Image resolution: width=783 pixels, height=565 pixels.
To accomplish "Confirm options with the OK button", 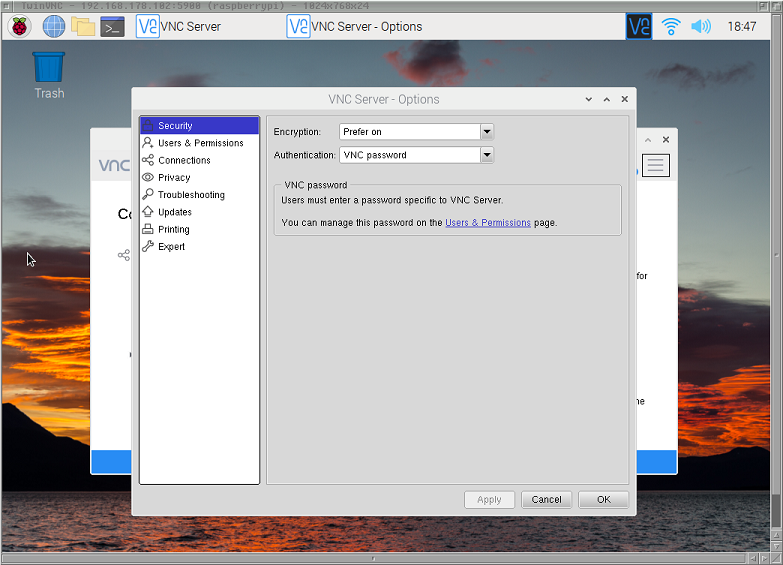I will pyautogui.click(x=603, y=500).
